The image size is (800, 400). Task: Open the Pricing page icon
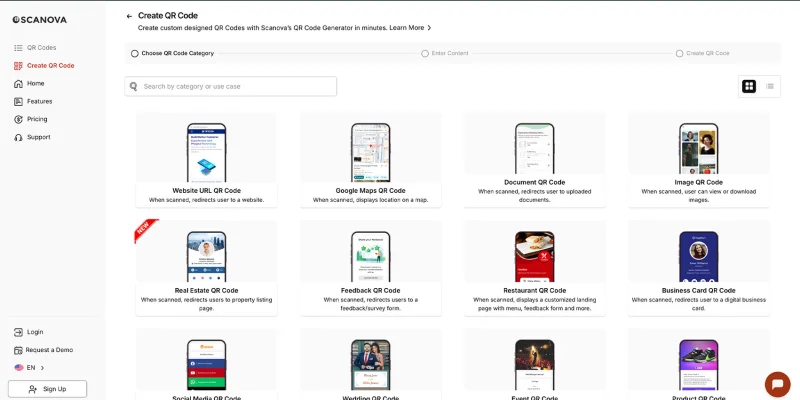(x=18, y=119)
